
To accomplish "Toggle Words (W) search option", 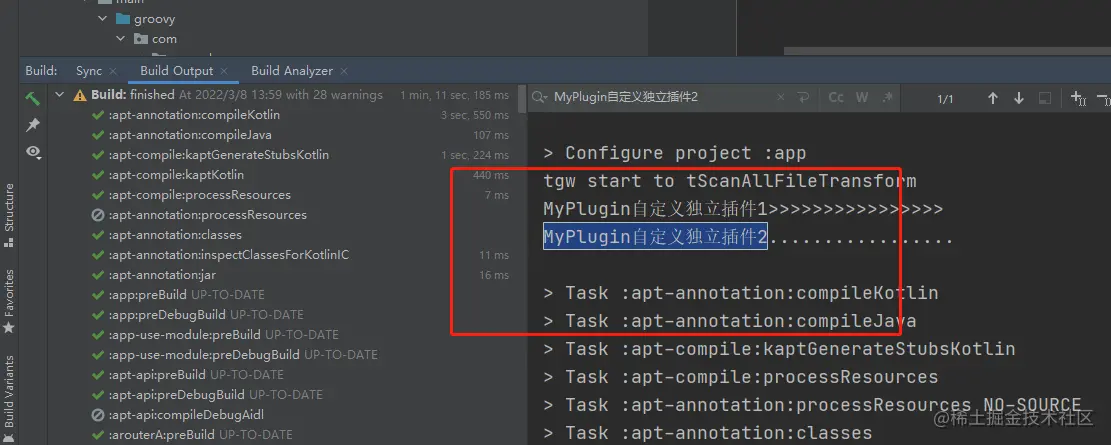I will (x=862, y=97).
